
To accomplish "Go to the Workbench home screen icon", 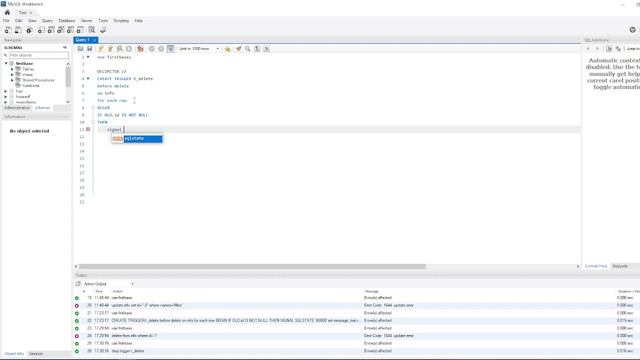I will point(7,12).
